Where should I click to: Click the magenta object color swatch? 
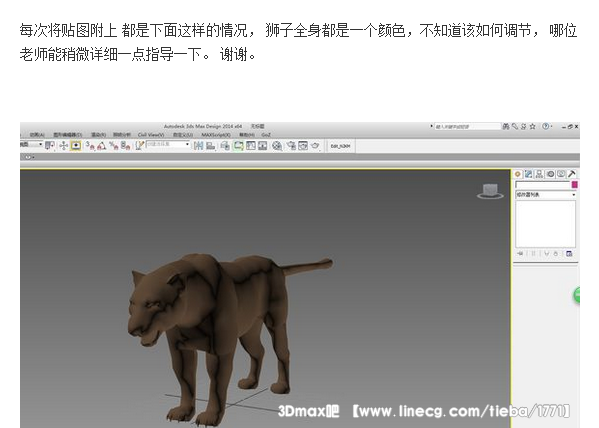click(574, 185)
